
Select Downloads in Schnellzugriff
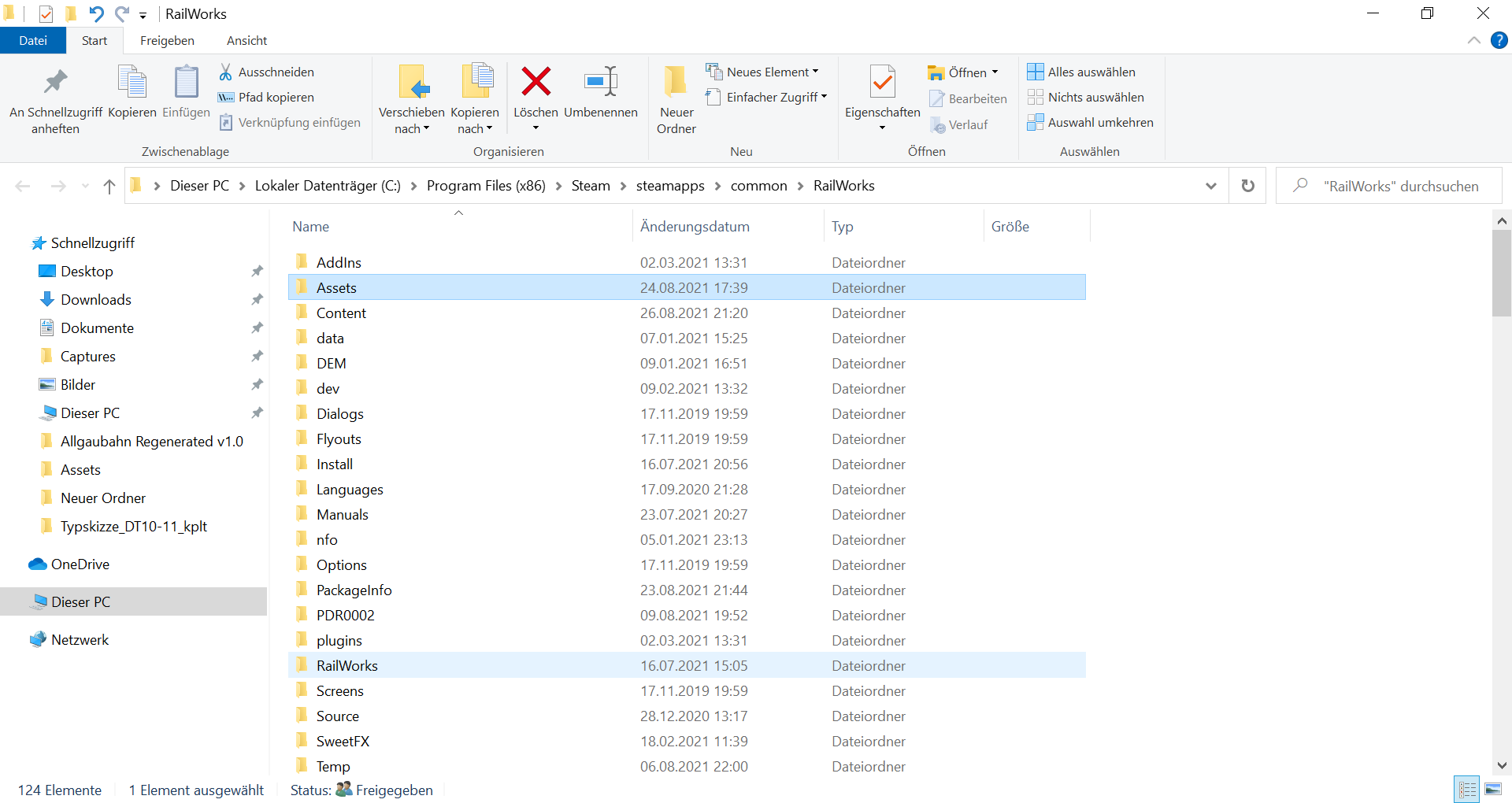(x=96, y=299)
